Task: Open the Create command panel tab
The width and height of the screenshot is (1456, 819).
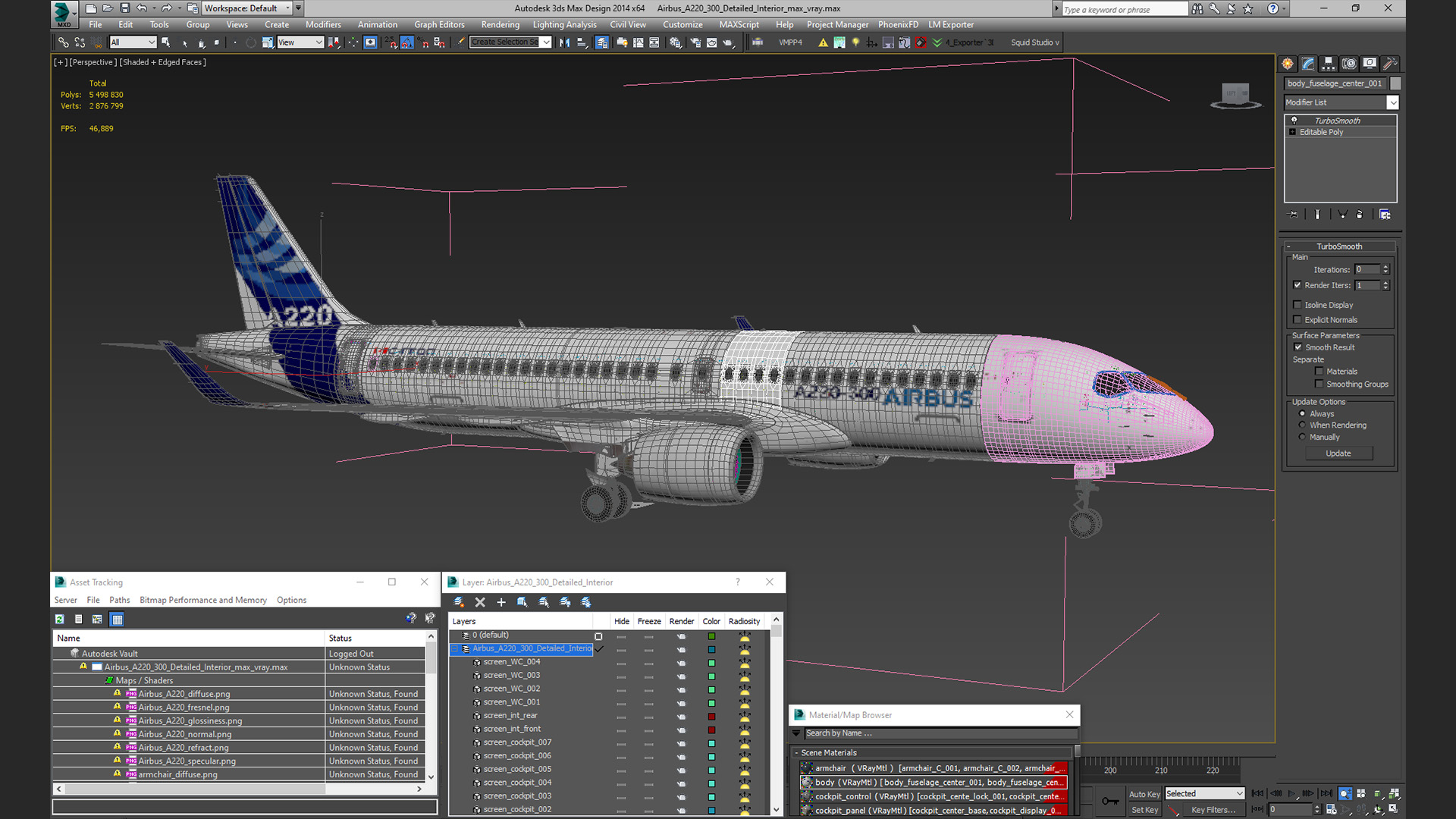Action: 1288,64
